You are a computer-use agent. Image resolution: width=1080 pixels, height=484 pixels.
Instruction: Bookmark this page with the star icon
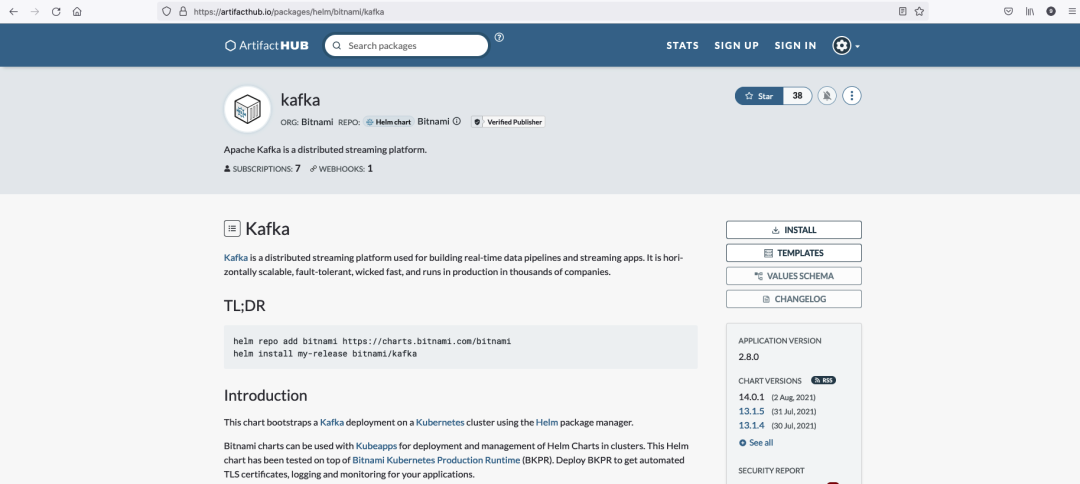click(x=920, y=12)
